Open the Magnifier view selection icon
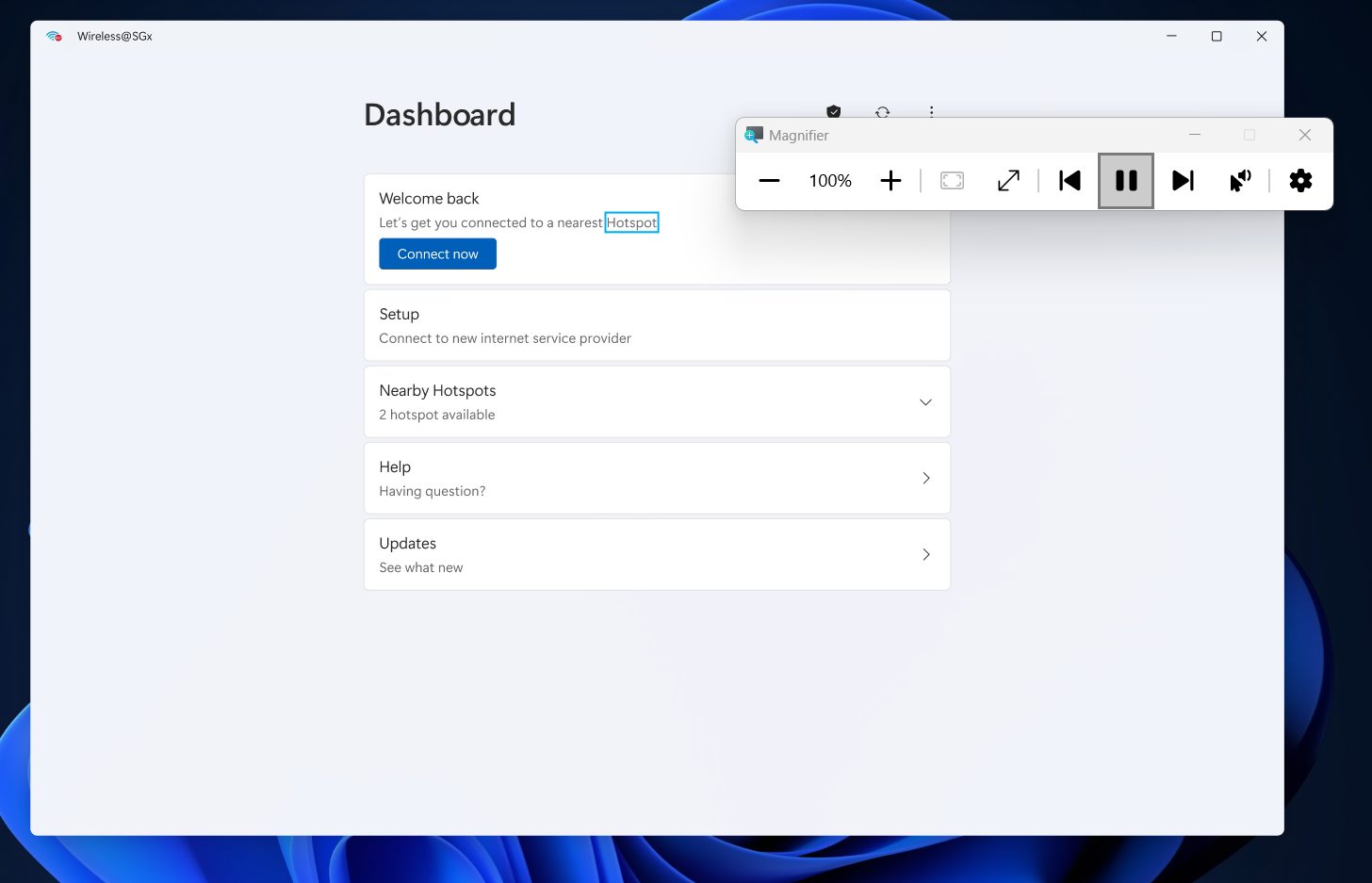 pyautogui.click(x=952, y=180)
